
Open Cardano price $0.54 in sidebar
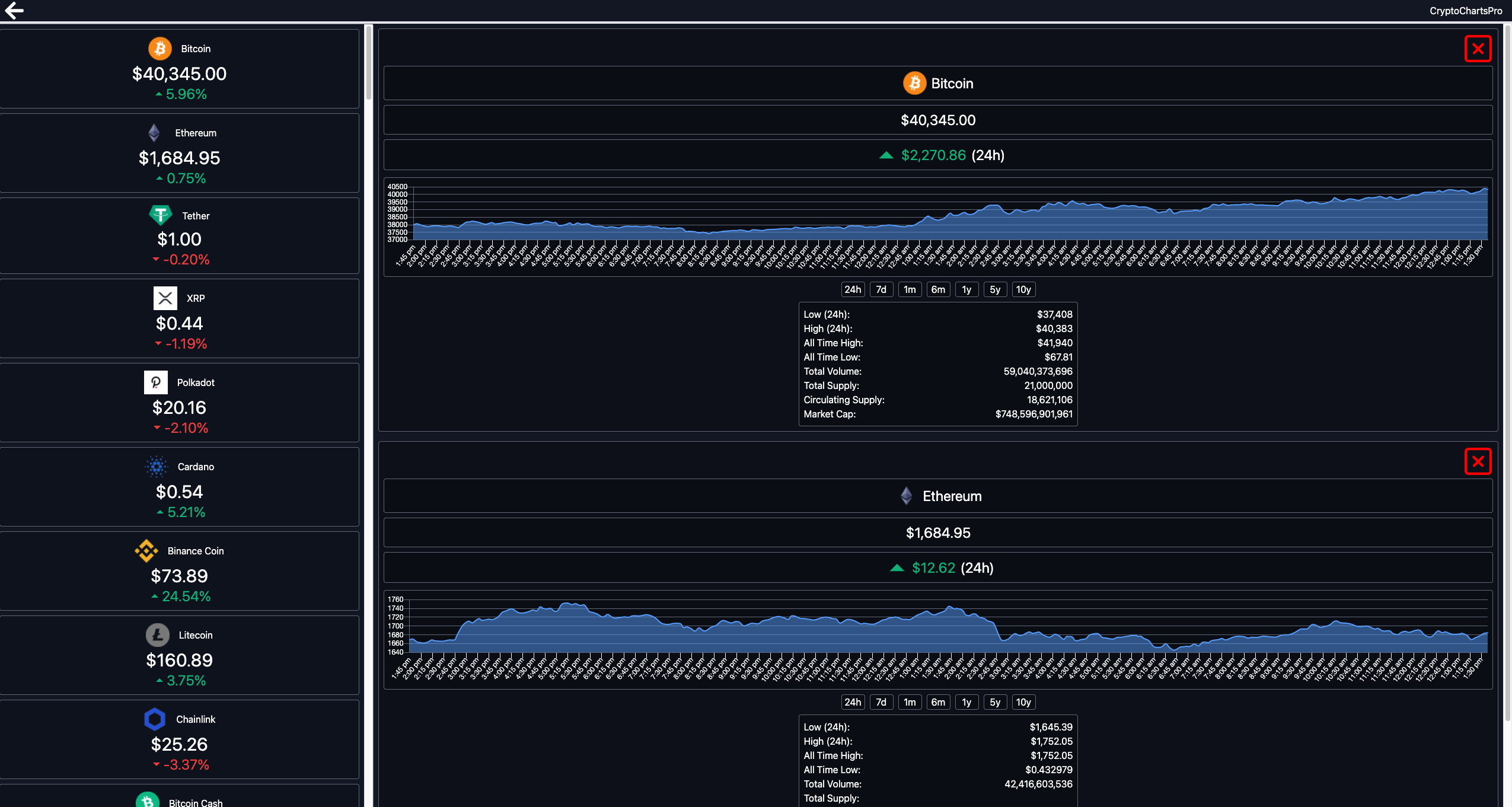[179, 492]
